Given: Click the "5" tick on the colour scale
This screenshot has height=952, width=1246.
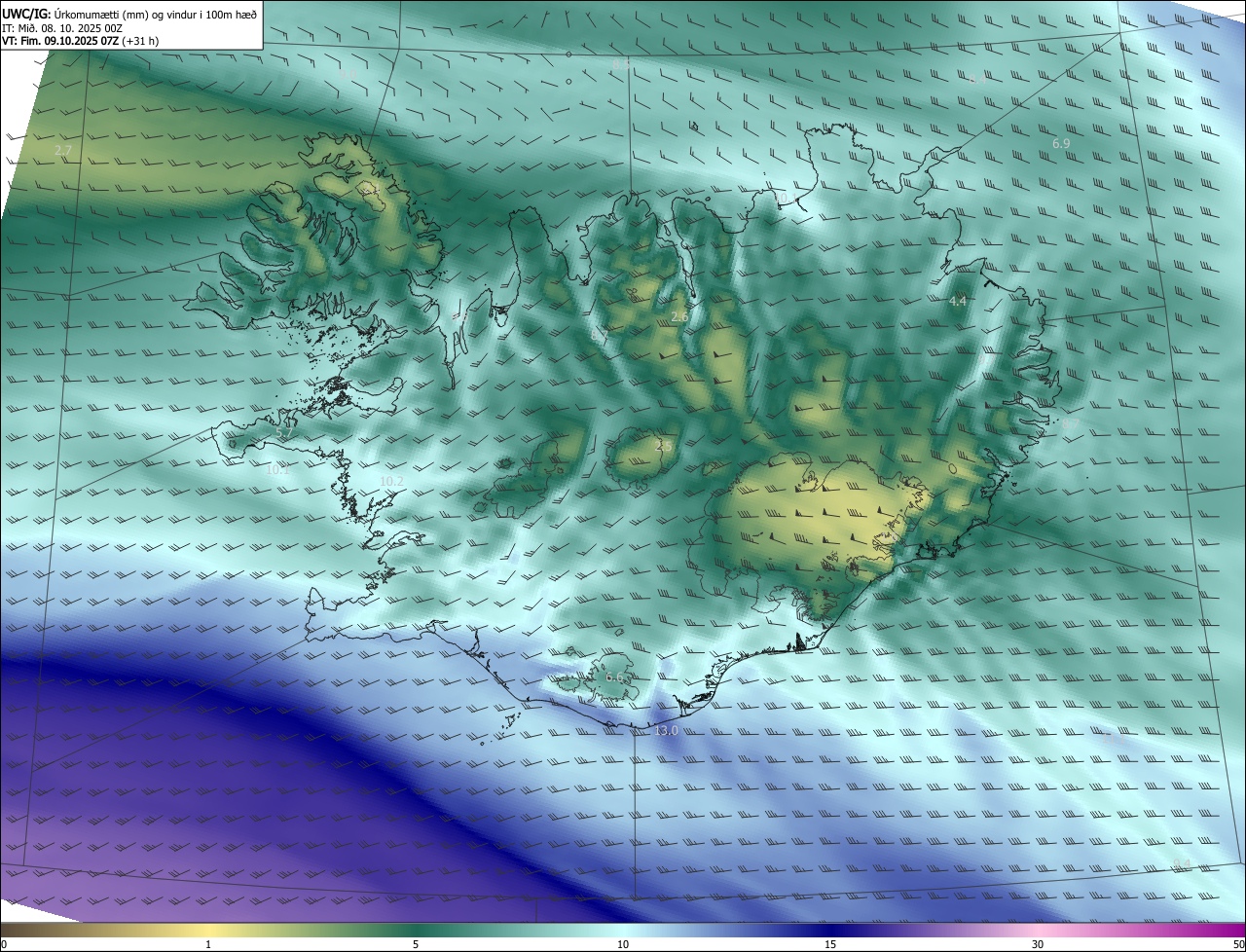Looking at the screenshot, I should pyautogui.click(x=416, y=944).
